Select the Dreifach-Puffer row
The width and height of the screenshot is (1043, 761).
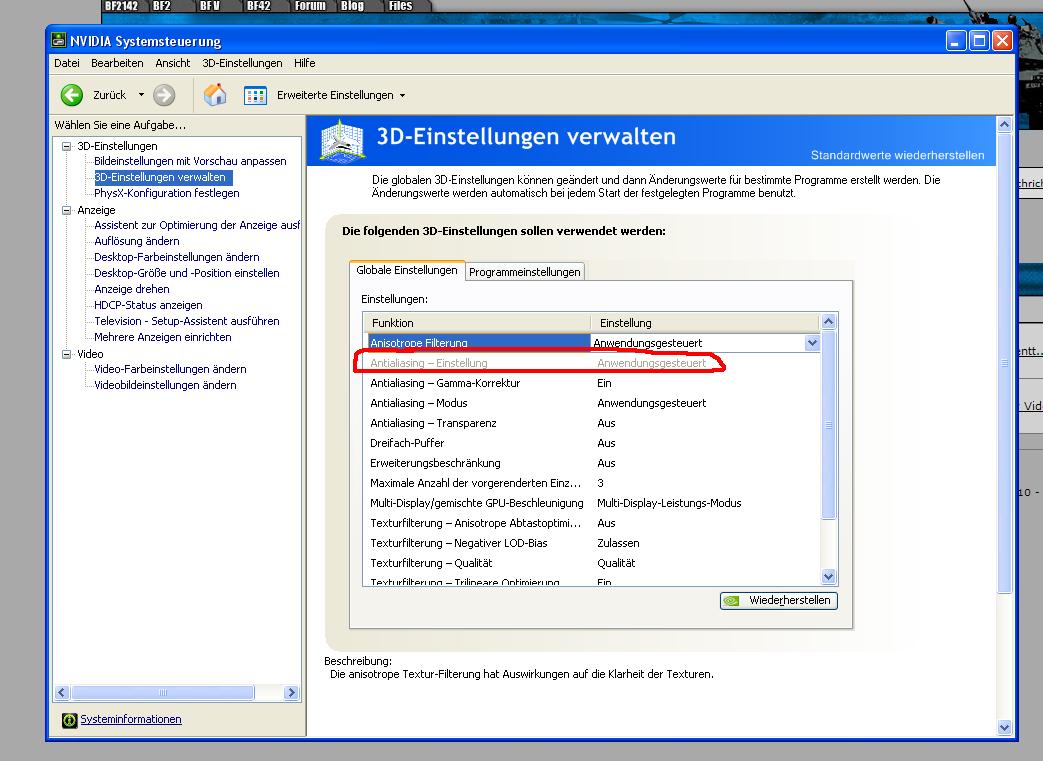coord(593,443)
